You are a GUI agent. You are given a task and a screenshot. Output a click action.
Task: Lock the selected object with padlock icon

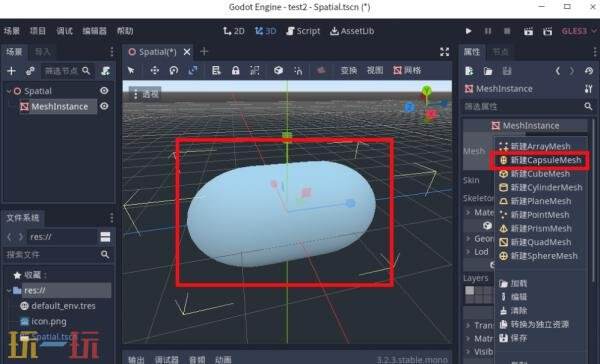(x=235, y=70)
